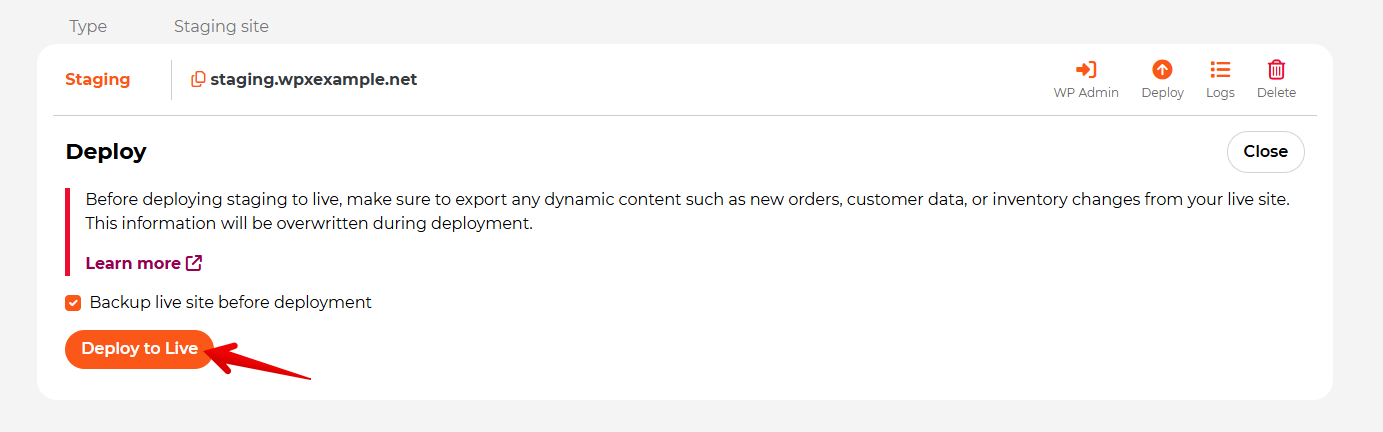Click the WP Admin text label
Screen dimensions: 1383x432
[1086, 92]
